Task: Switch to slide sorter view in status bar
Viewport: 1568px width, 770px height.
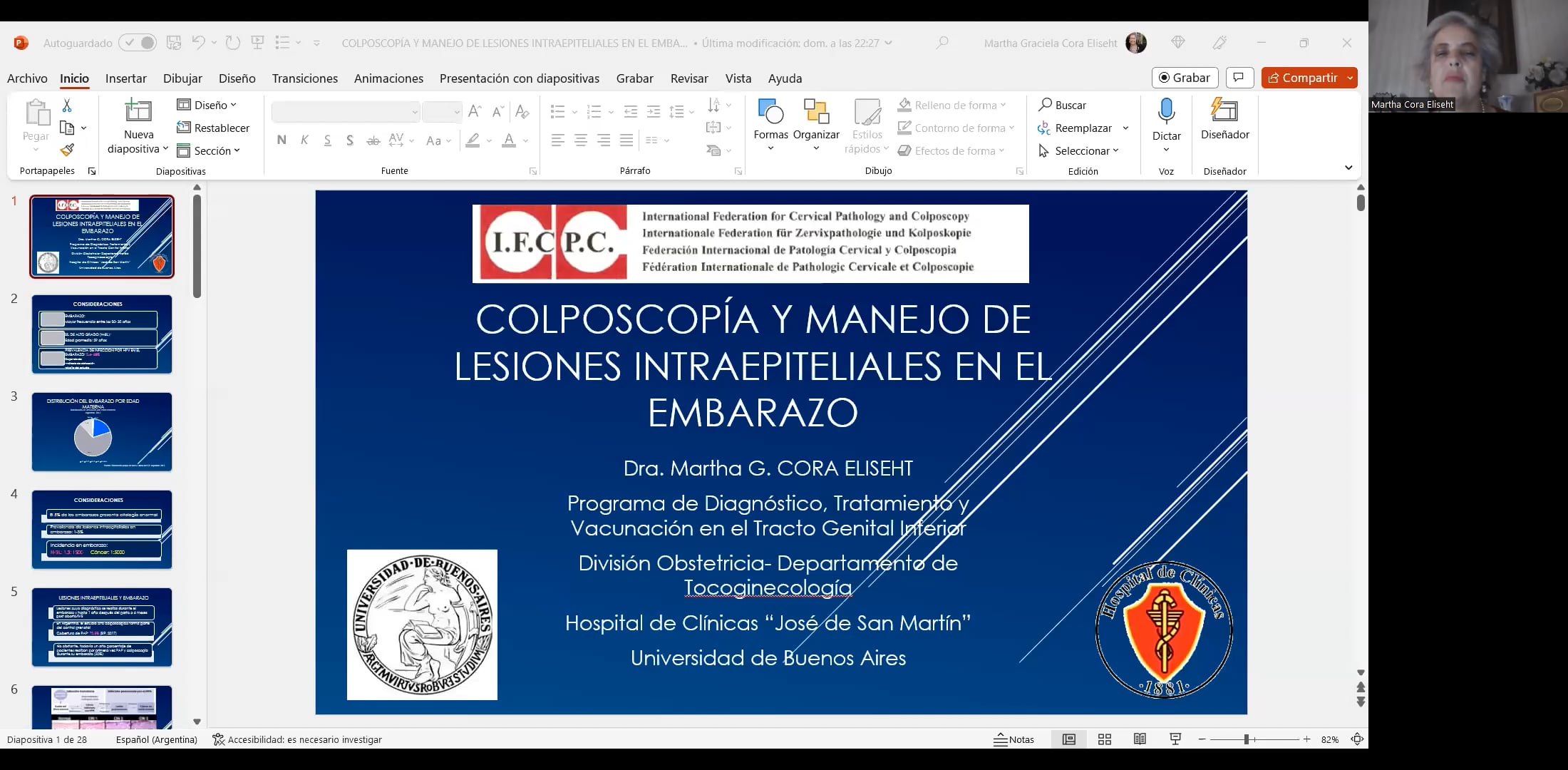Action: [x=1104, y=739]
